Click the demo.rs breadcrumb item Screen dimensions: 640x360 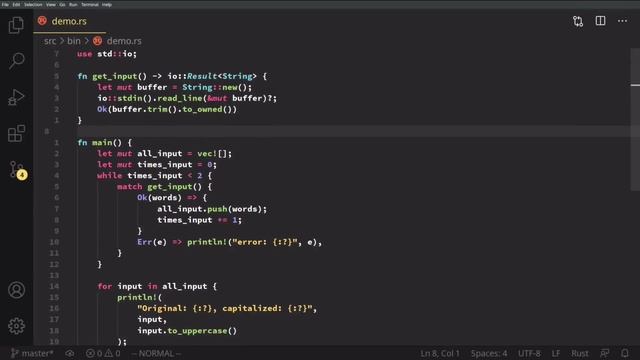click(x=124, y=41)
